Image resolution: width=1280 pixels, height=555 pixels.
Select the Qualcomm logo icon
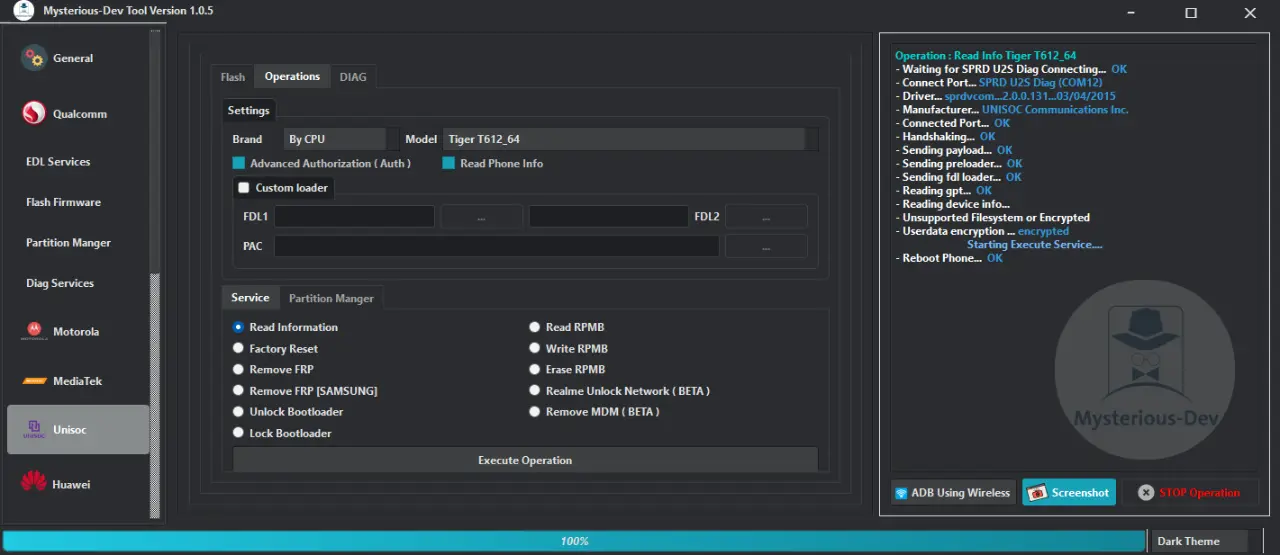(x=34, y=114)
